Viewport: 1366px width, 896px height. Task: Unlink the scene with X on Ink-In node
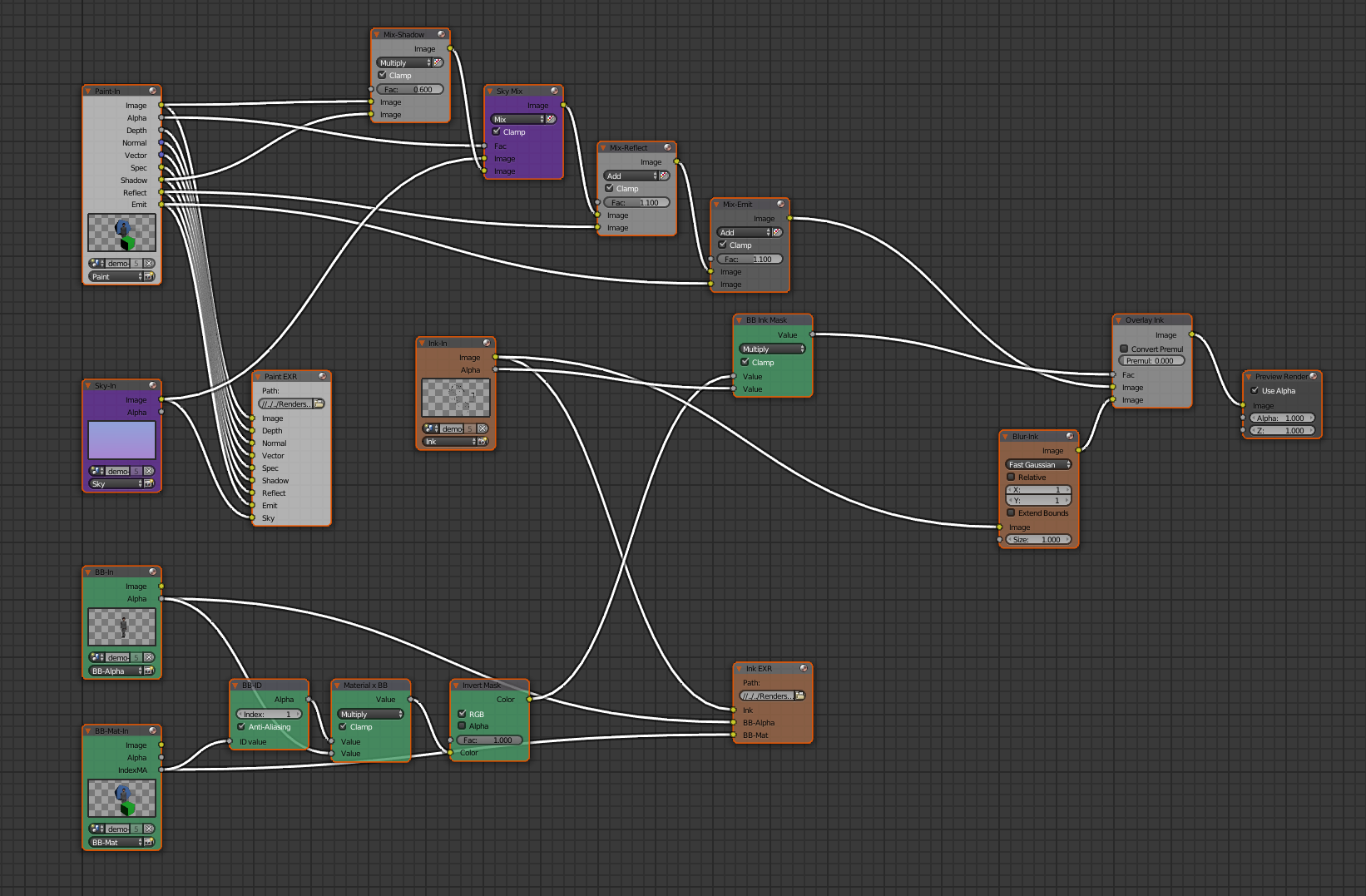(483, 428)
